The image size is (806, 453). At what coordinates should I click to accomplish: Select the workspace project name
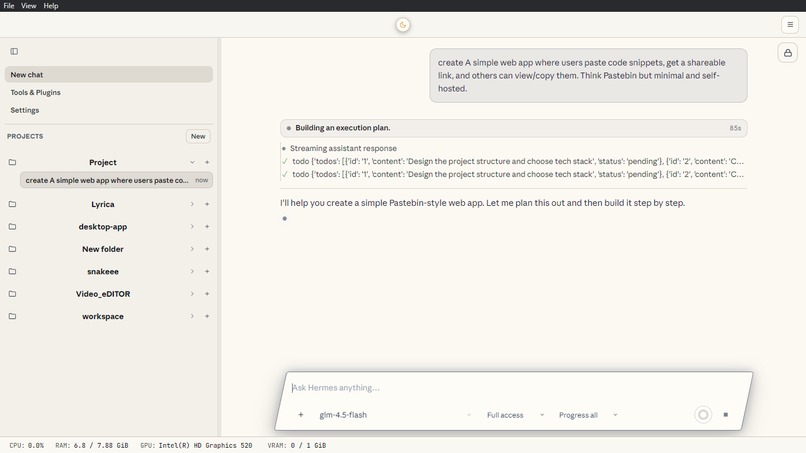tap(103, 316)
